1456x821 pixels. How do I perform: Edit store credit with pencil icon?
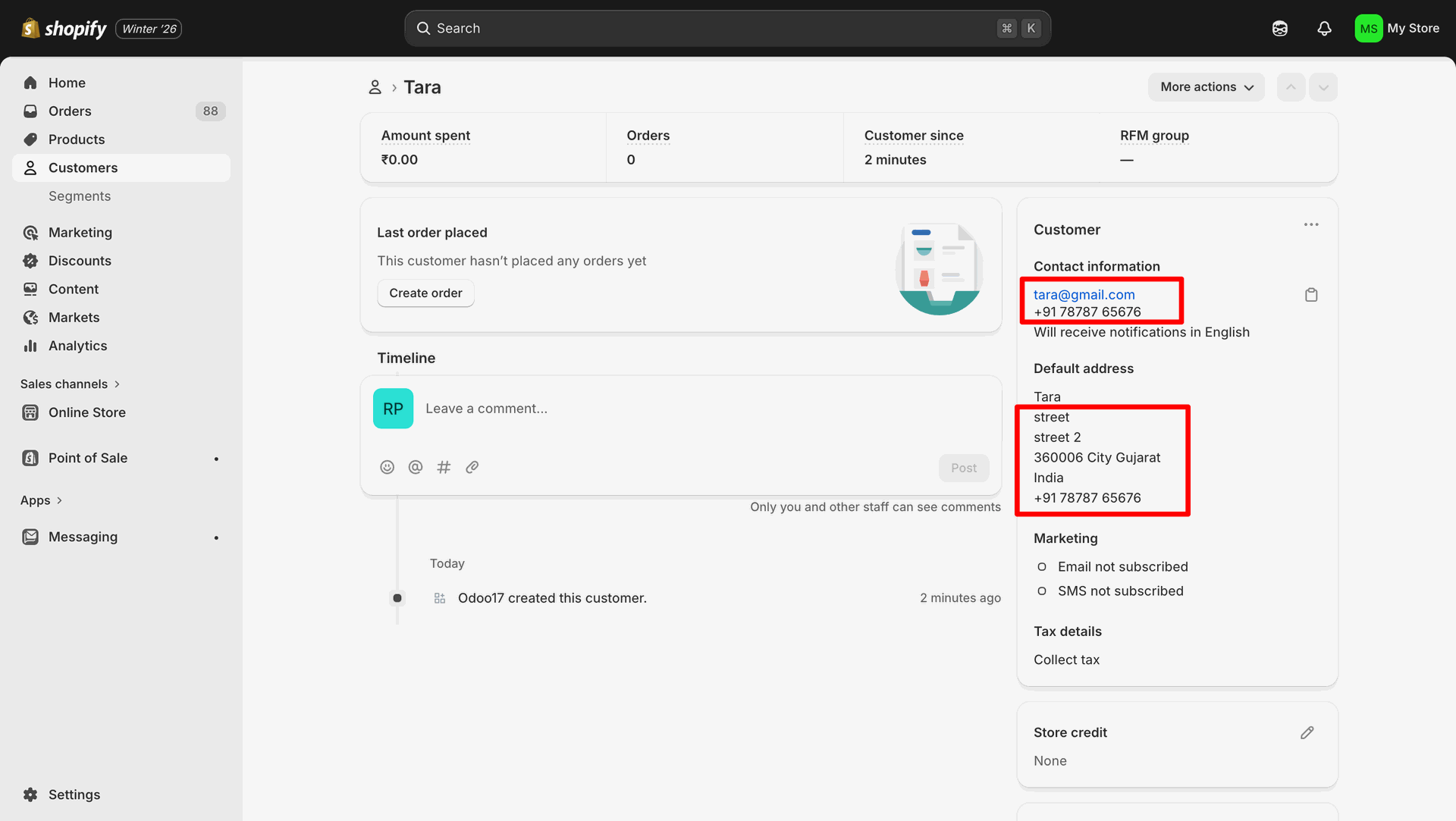[1307, 732]
